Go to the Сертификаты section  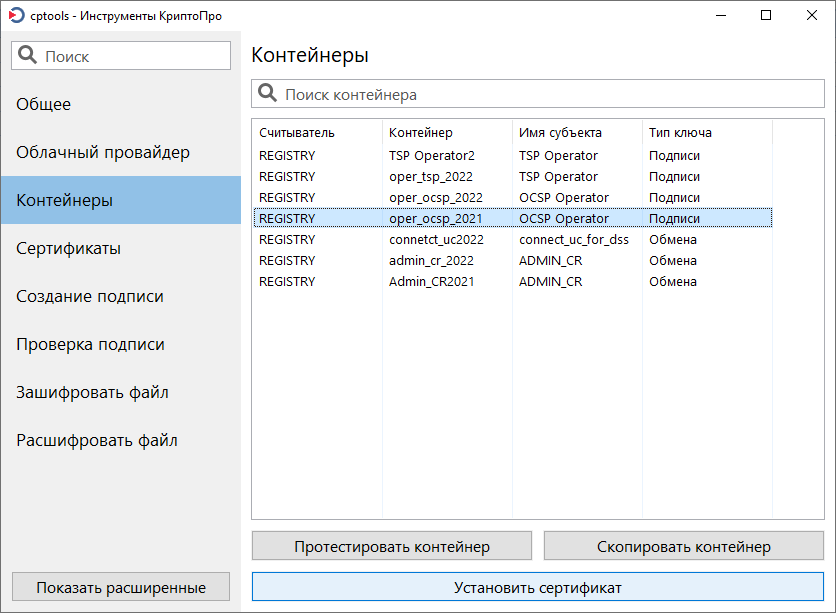tap(121, 248)
